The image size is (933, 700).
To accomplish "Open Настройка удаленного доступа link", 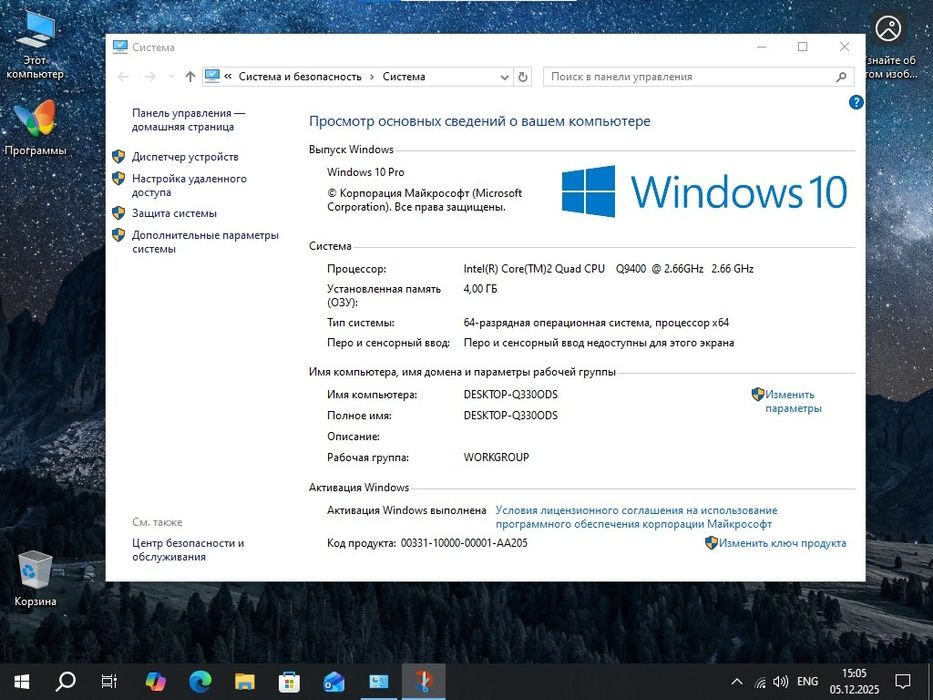I will pyautogui.click(x=189, y=185).
